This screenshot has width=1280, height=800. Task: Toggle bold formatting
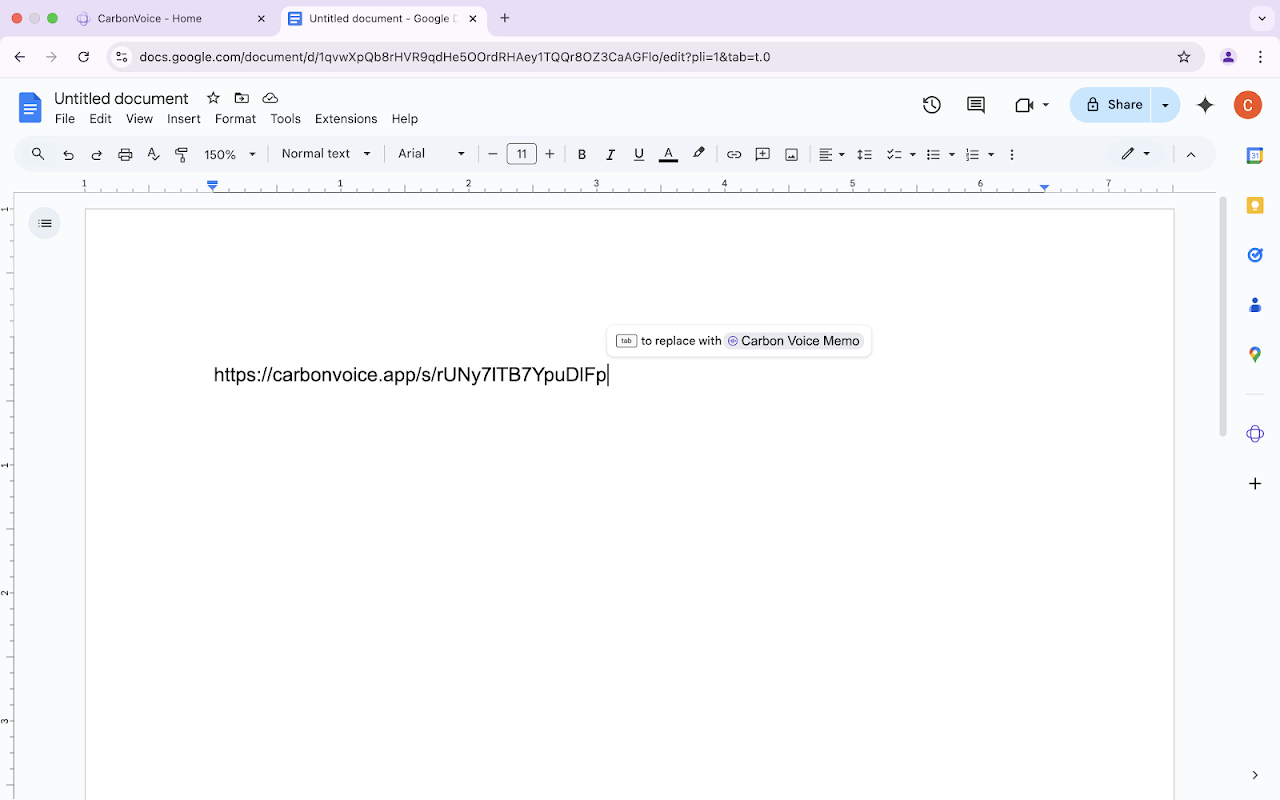(x=582, y=154)
